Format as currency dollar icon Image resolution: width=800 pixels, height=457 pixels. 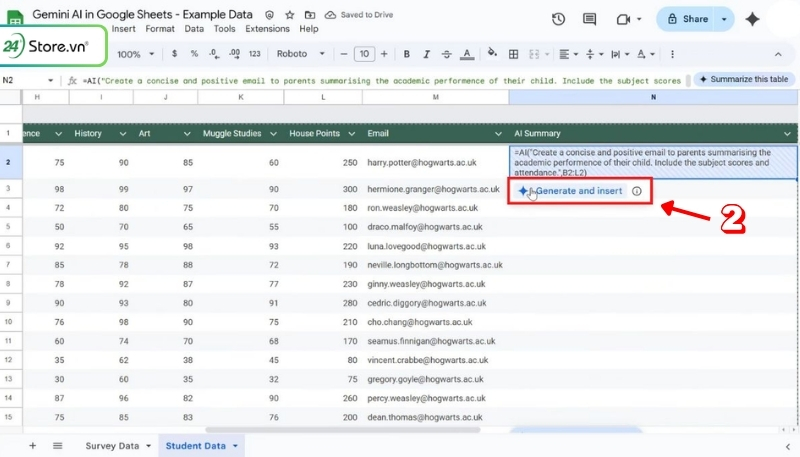pyautogui.click(x=174, y=54)
